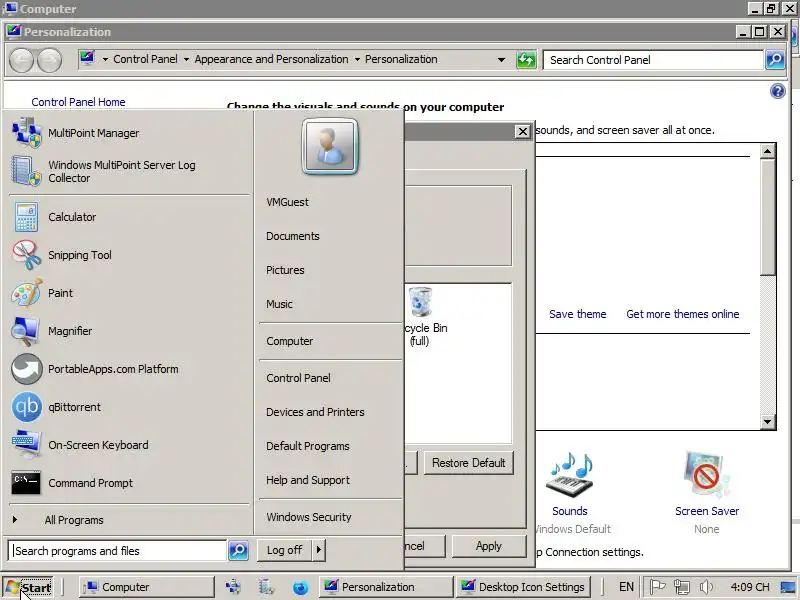Open the Calculator icon
Viewport: 800px width, 600px height.
pos(27,217)
